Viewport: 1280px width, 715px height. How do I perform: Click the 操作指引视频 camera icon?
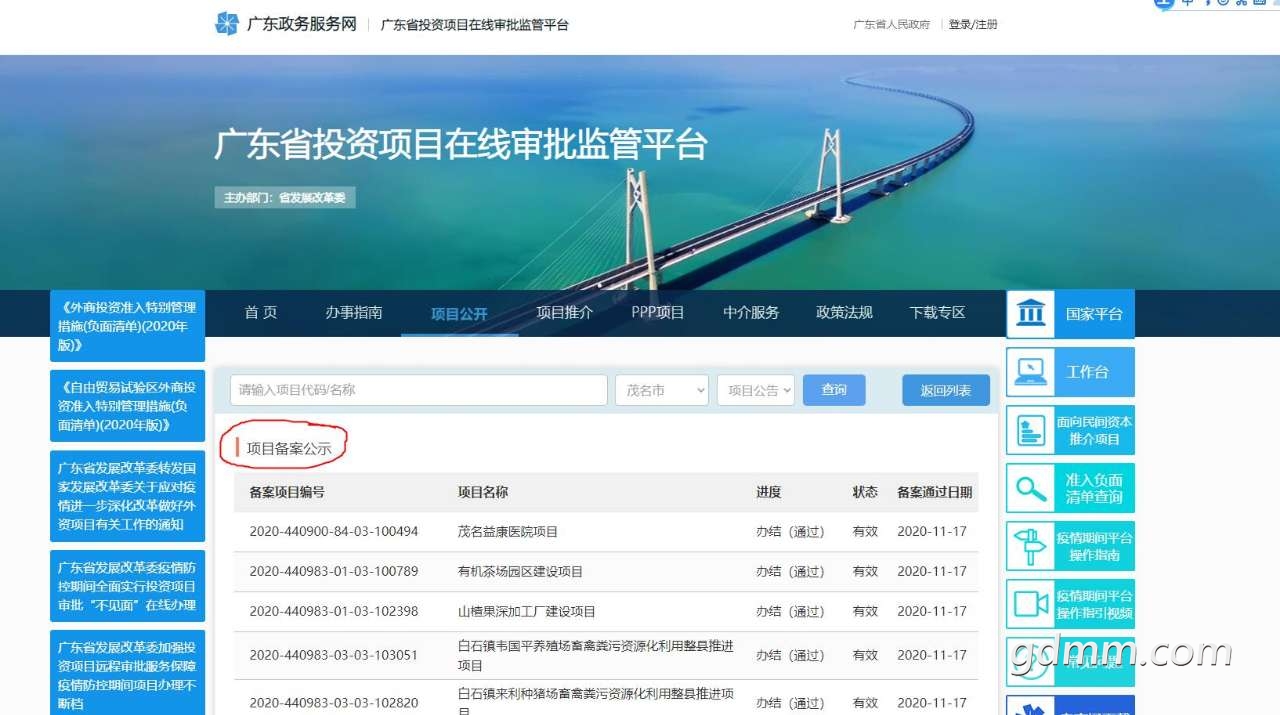1029,604
